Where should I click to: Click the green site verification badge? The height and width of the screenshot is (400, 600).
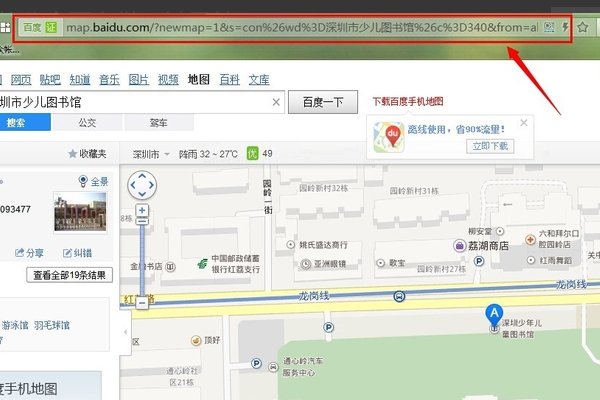tap(51, 27)
